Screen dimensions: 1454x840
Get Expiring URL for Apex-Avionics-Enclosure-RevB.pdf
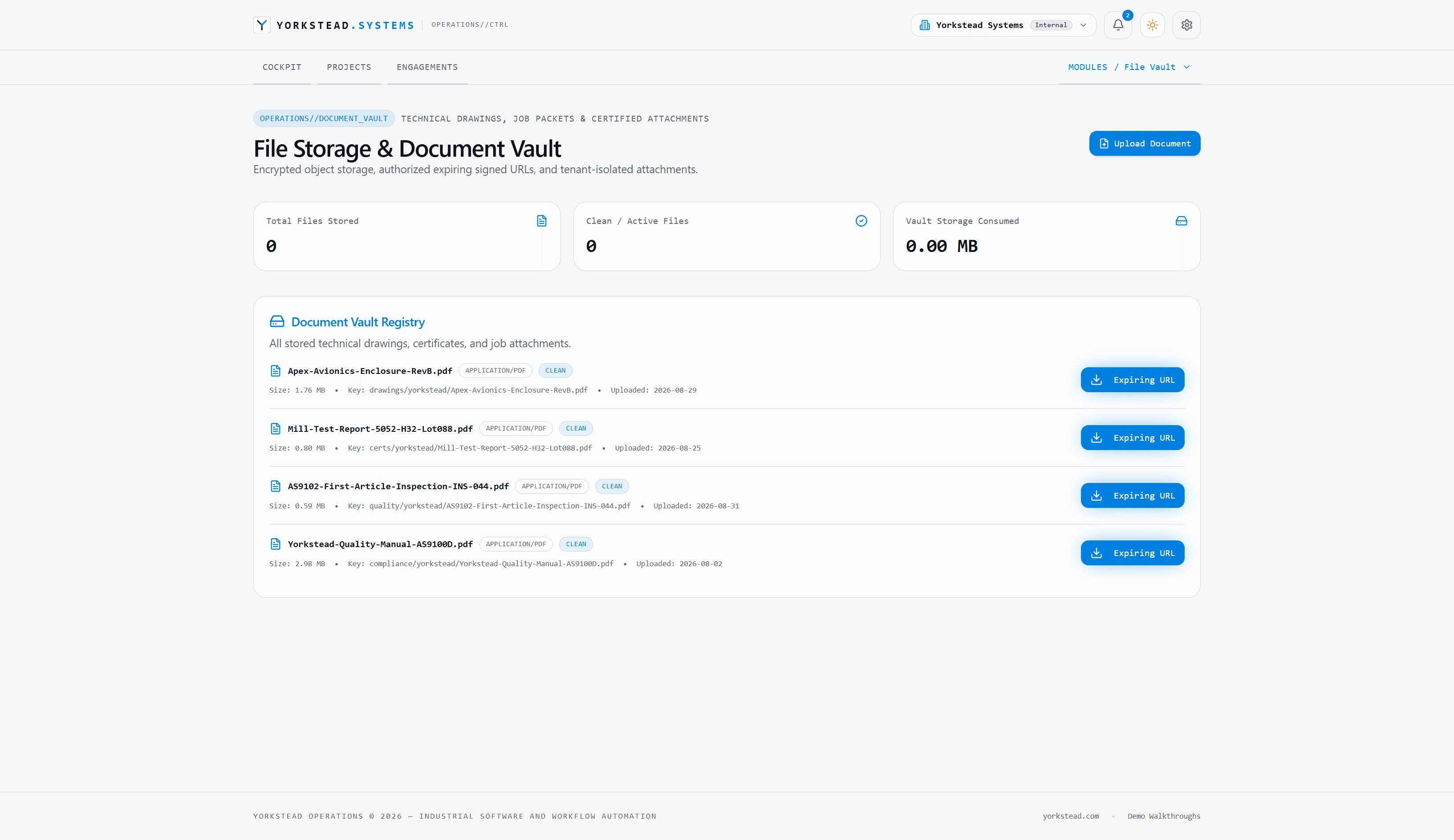click(1132, 380)
